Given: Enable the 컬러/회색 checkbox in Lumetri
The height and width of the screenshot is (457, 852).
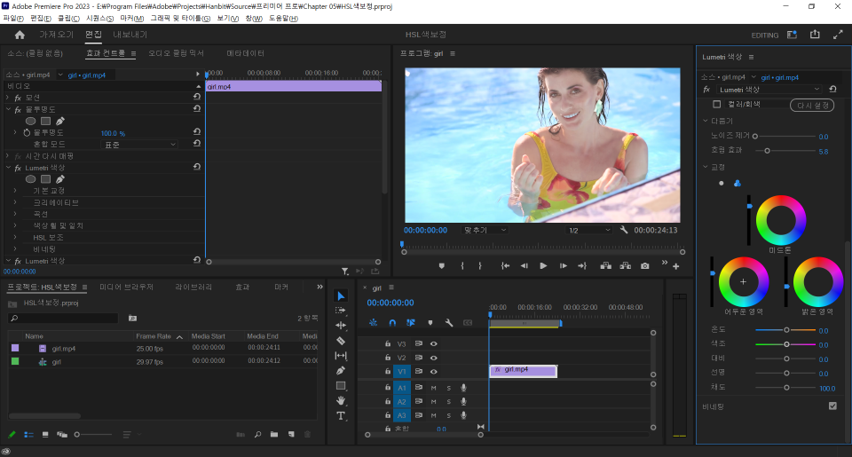Looking at the screenshot, I should coord(717,104).
